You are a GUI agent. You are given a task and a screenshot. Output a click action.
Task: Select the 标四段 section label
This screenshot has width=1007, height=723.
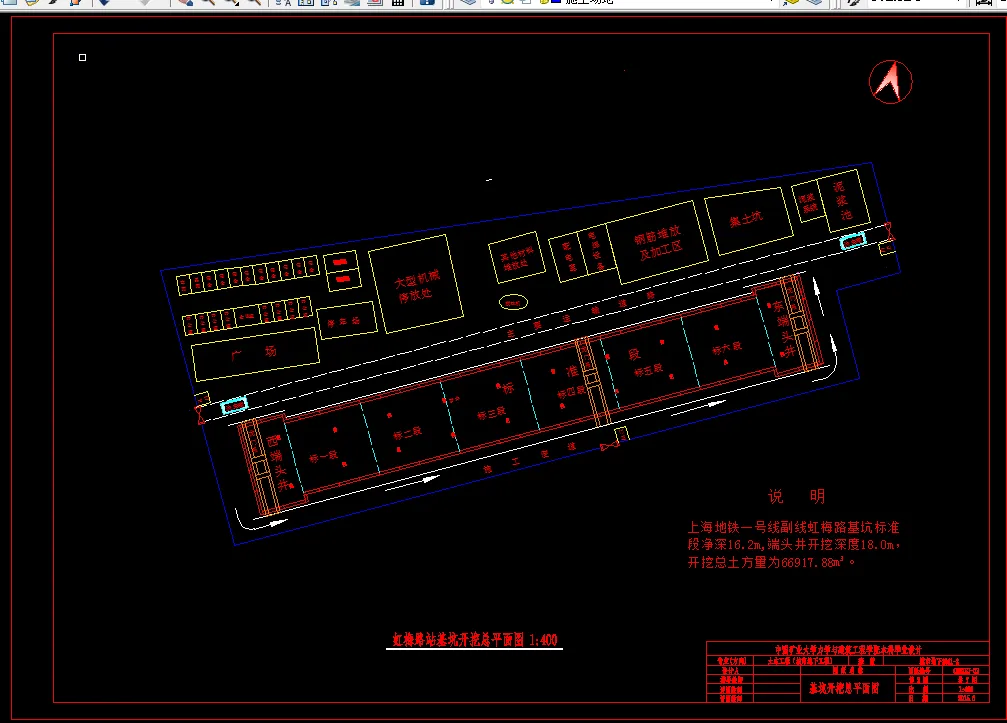coord(571,392)
